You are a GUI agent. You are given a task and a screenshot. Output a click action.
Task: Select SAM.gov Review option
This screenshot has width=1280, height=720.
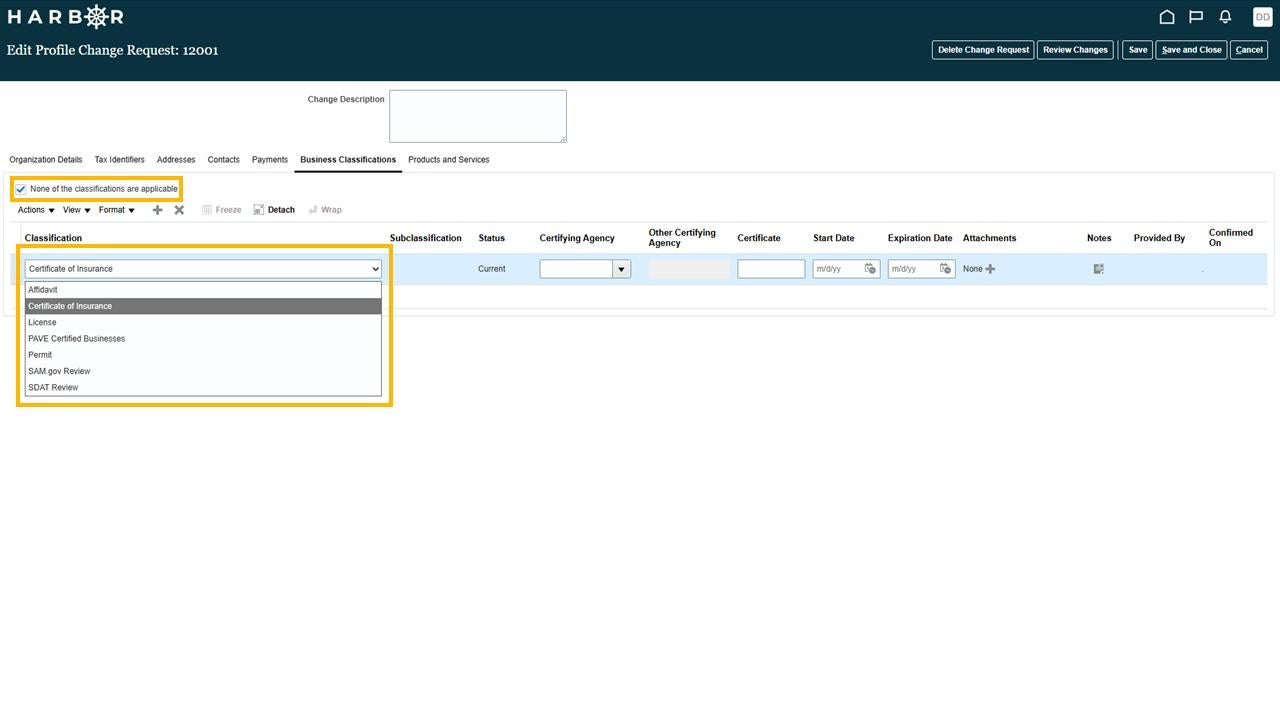tap(203, 371)
